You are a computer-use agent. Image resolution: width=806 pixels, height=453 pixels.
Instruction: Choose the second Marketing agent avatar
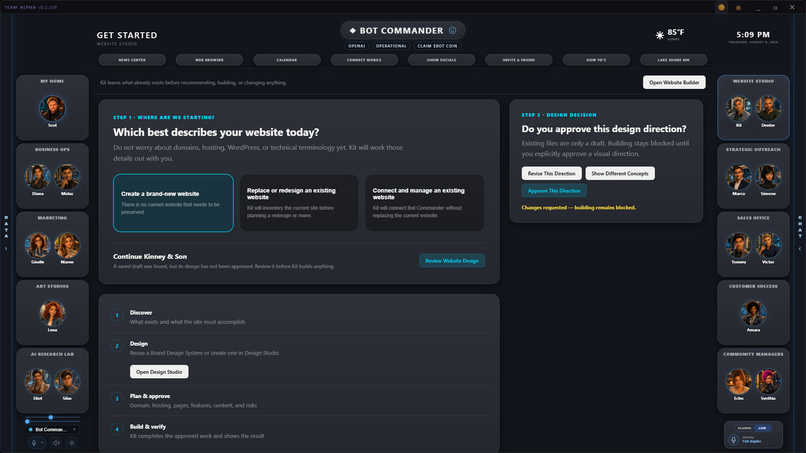(x=67, y=245)
